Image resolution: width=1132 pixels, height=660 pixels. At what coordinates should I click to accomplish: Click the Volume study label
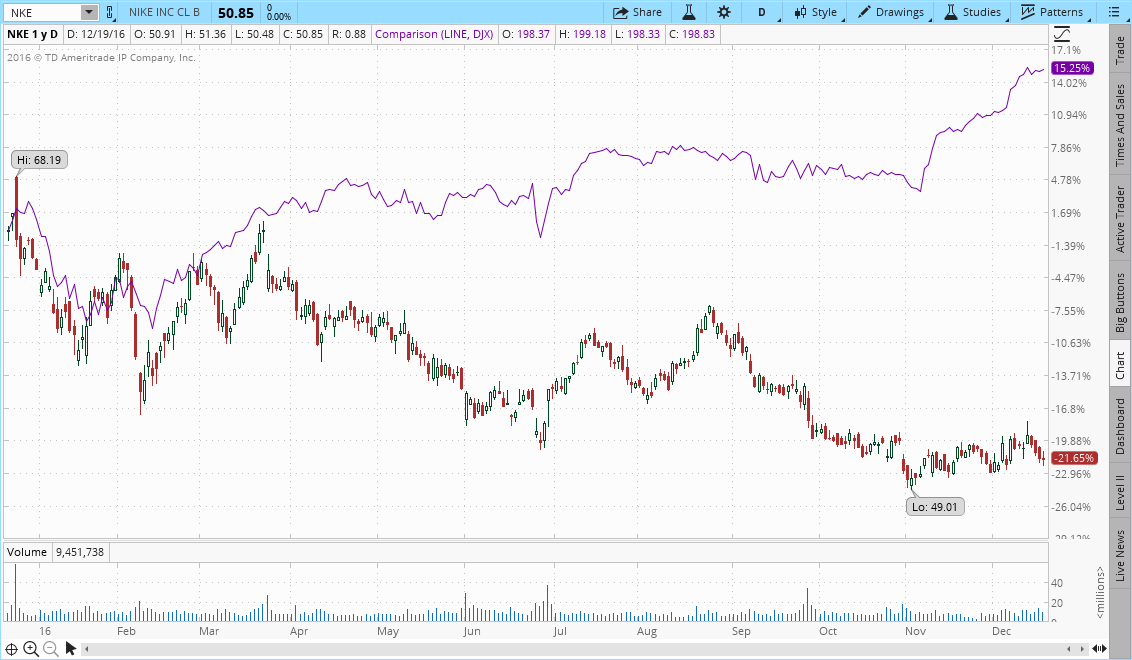[x=27, y=552]
